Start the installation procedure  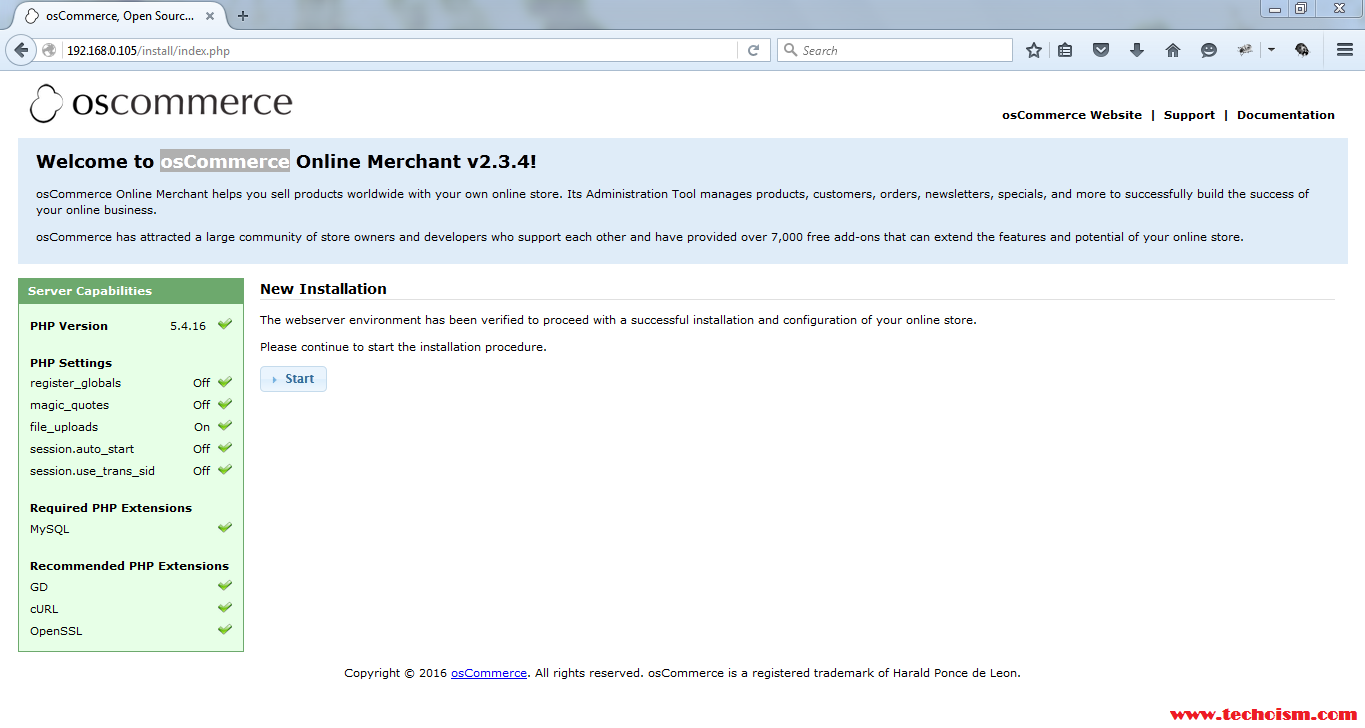pos(293,379)
